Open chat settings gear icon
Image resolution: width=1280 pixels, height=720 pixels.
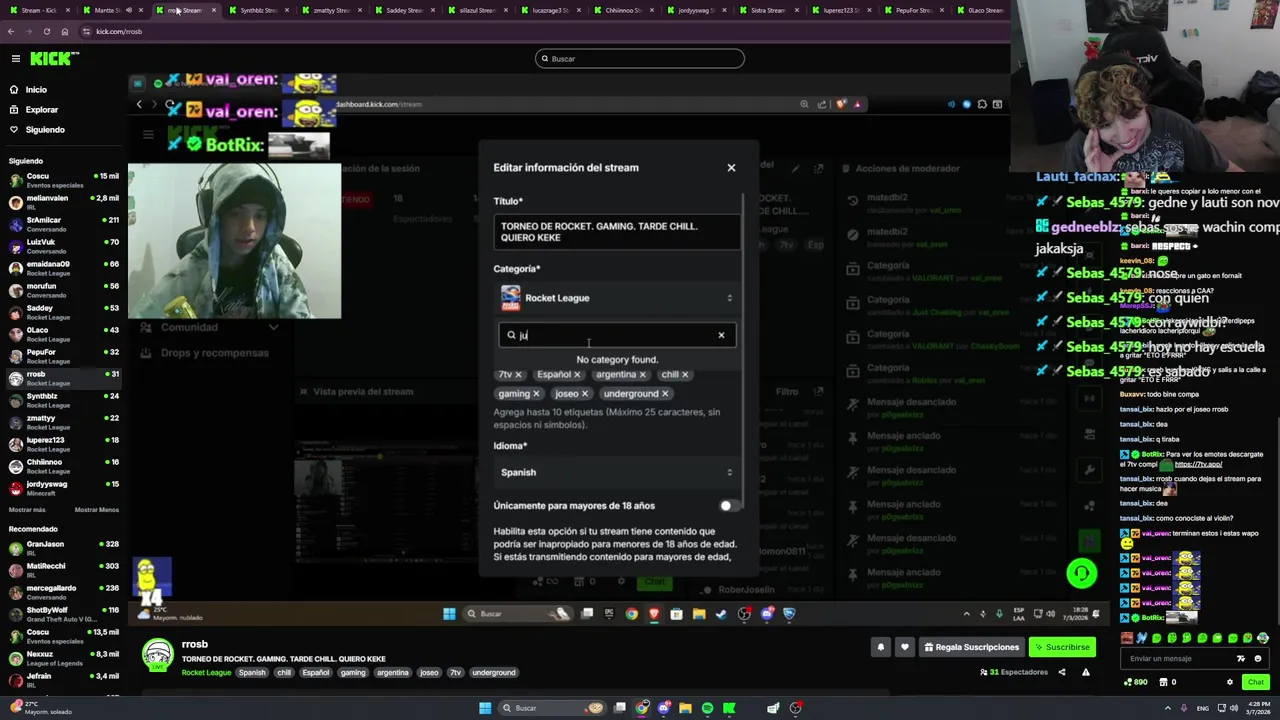click(x=1230, y=683)
